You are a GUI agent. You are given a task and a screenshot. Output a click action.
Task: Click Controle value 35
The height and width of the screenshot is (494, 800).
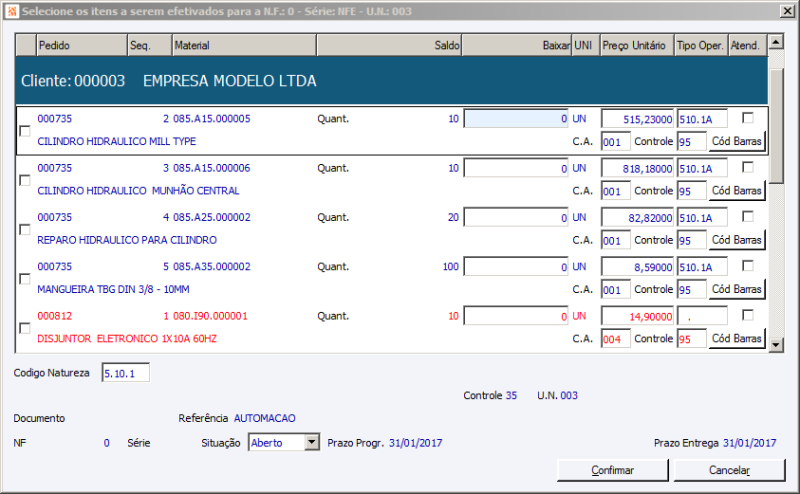(511, 395)
